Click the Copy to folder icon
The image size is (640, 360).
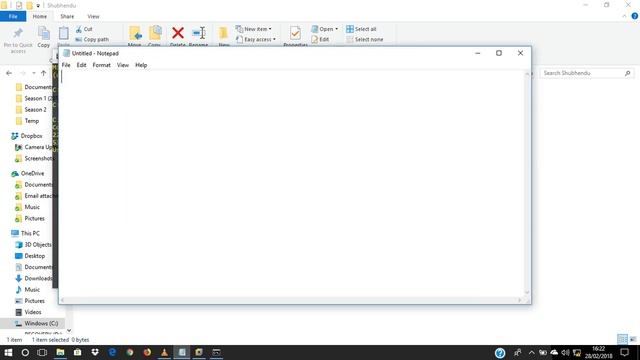click(155, 33)
